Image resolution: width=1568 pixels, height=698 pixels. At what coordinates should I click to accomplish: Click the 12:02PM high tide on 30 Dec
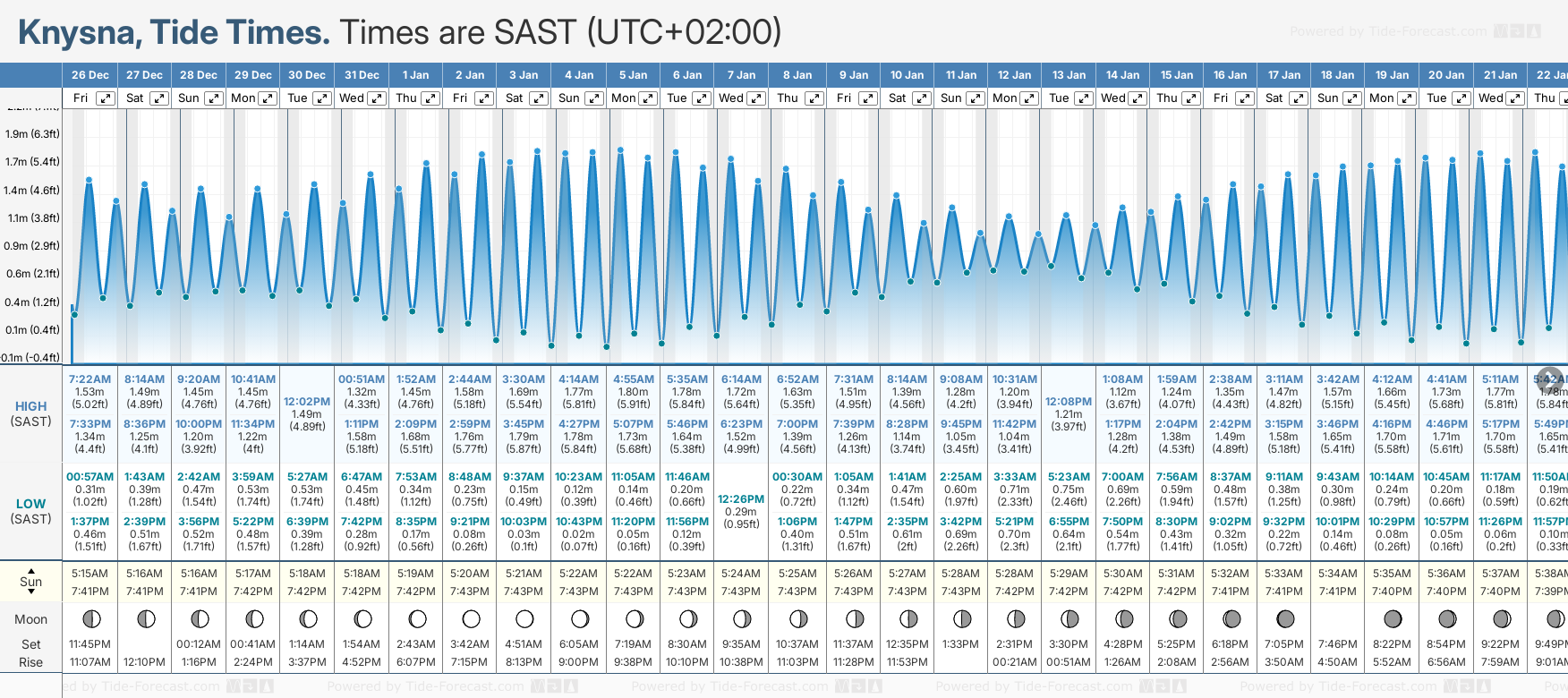point(306,402)
